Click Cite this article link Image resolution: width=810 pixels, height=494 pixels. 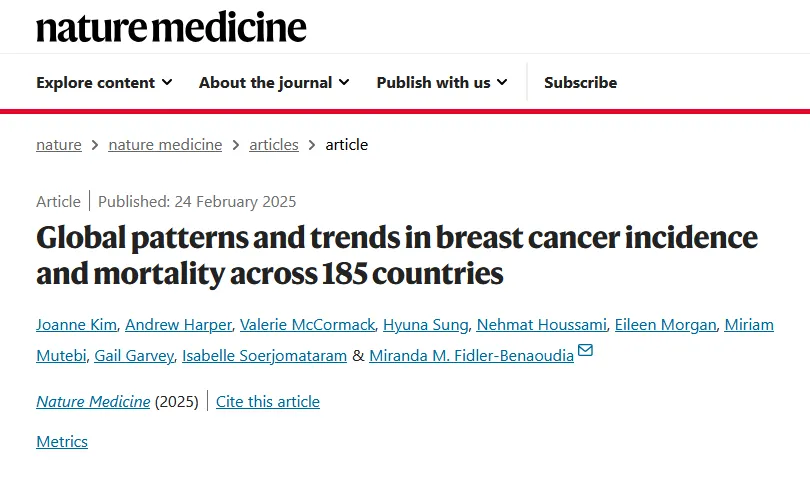[268, 402]
